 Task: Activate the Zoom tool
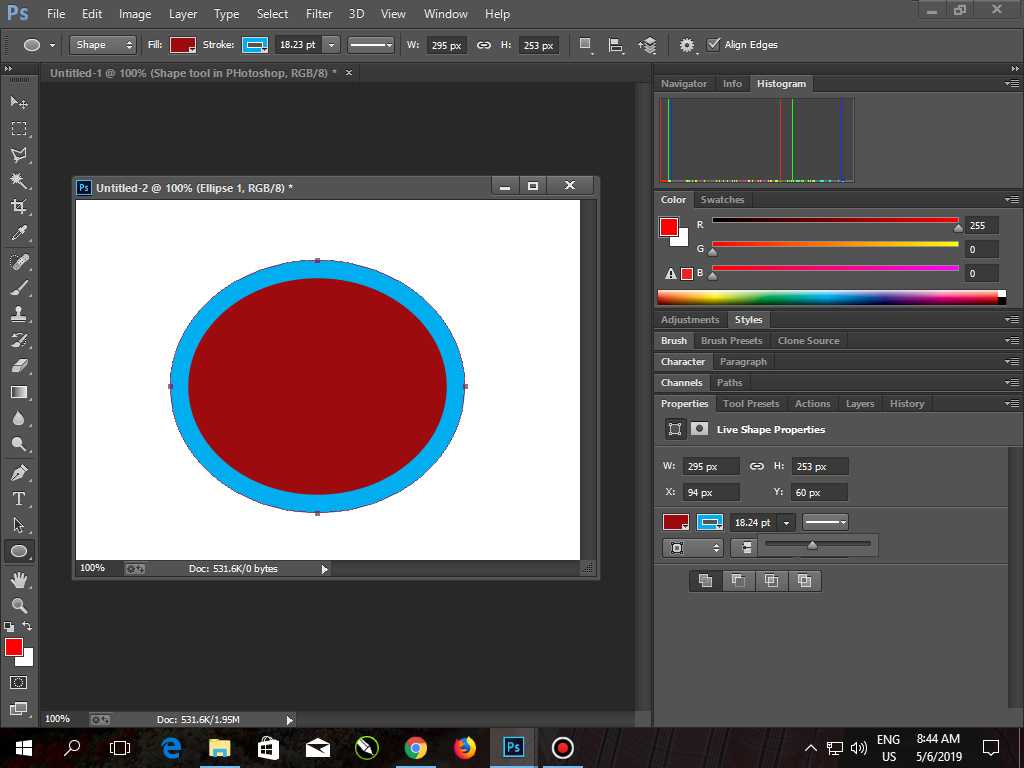click(18, 603)
